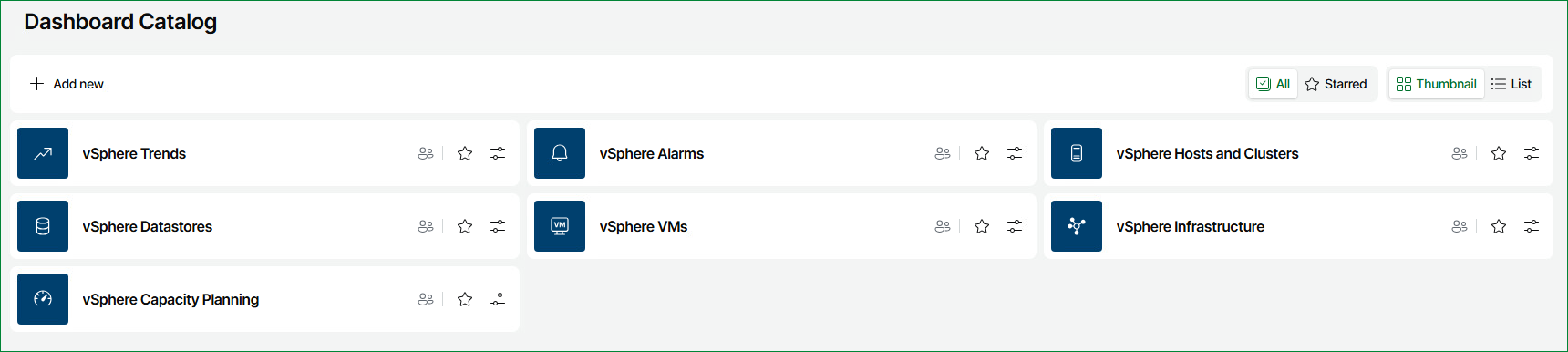1568x352 pixels.
Task: Select Thumbnail view mode
Action: [x=1436, y=84]
